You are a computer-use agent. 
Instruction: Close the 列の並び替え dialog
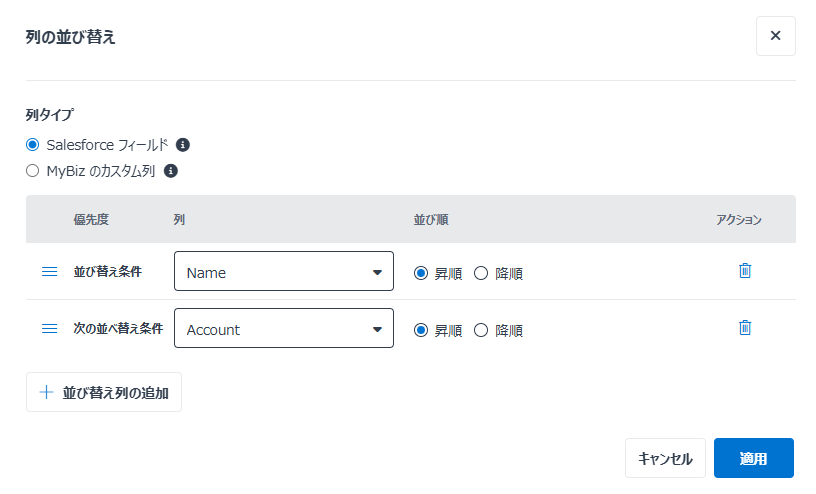[775, 36]
